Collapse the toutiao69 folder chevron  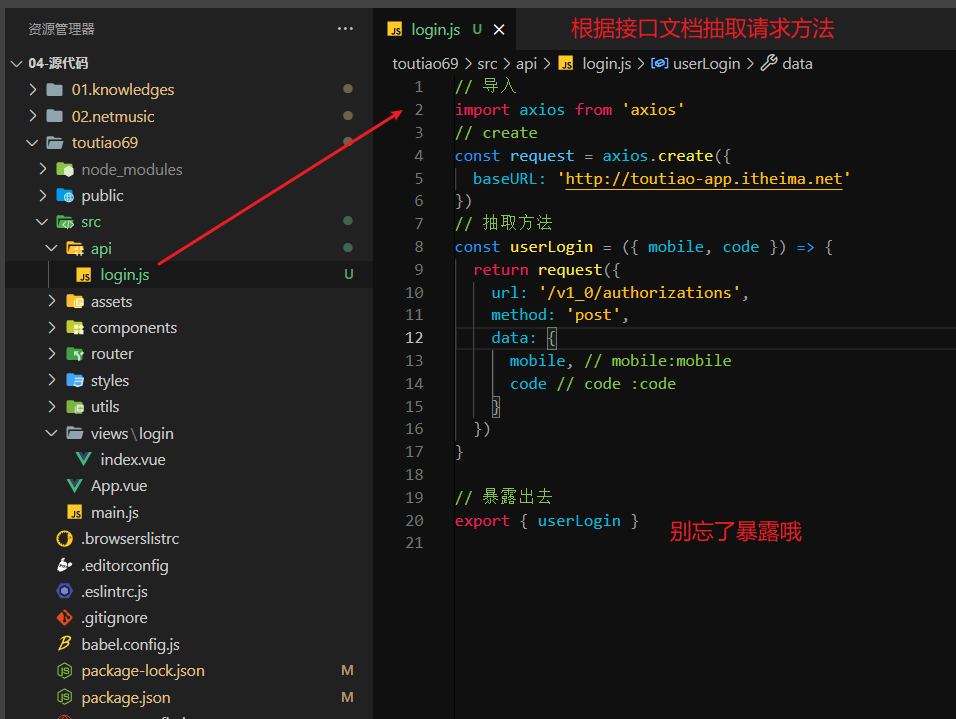32,143
